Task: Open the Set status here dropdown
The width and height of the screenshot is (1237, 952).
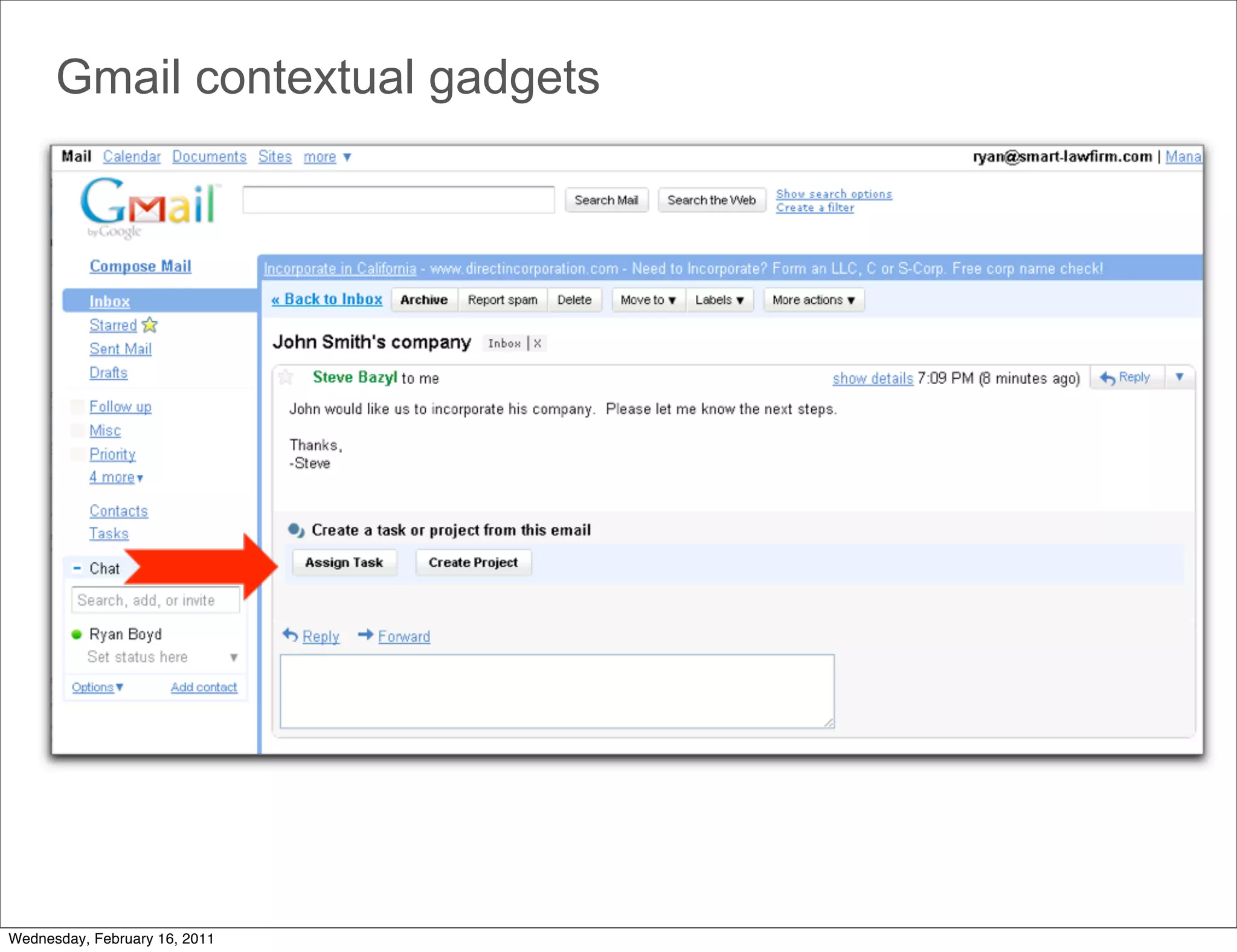Action: [234, 657]
